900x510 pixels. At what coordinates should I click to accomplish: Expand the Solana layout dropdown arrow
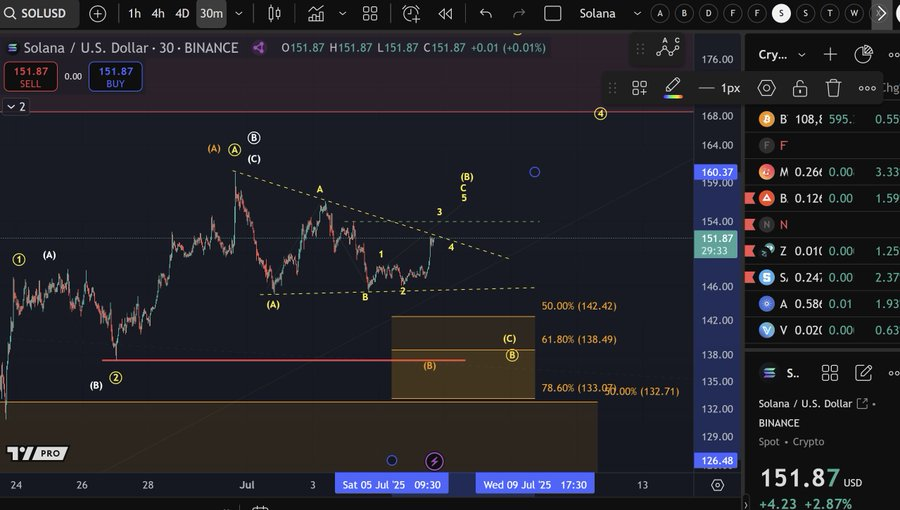pyautogui.click(x=637, y=13)
